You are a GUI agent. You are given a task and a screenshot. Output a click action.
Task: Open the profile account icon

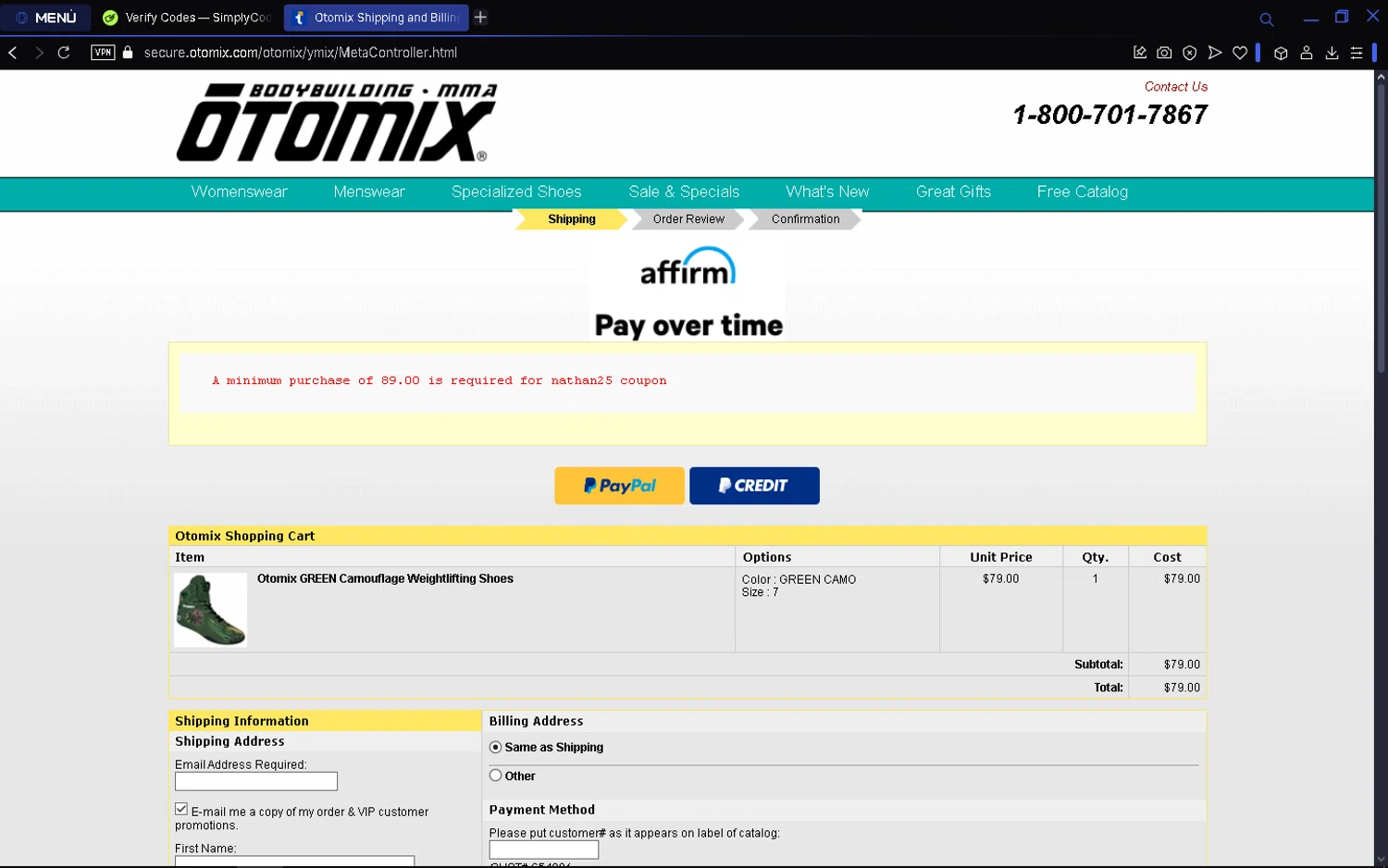click(1307, 53)
